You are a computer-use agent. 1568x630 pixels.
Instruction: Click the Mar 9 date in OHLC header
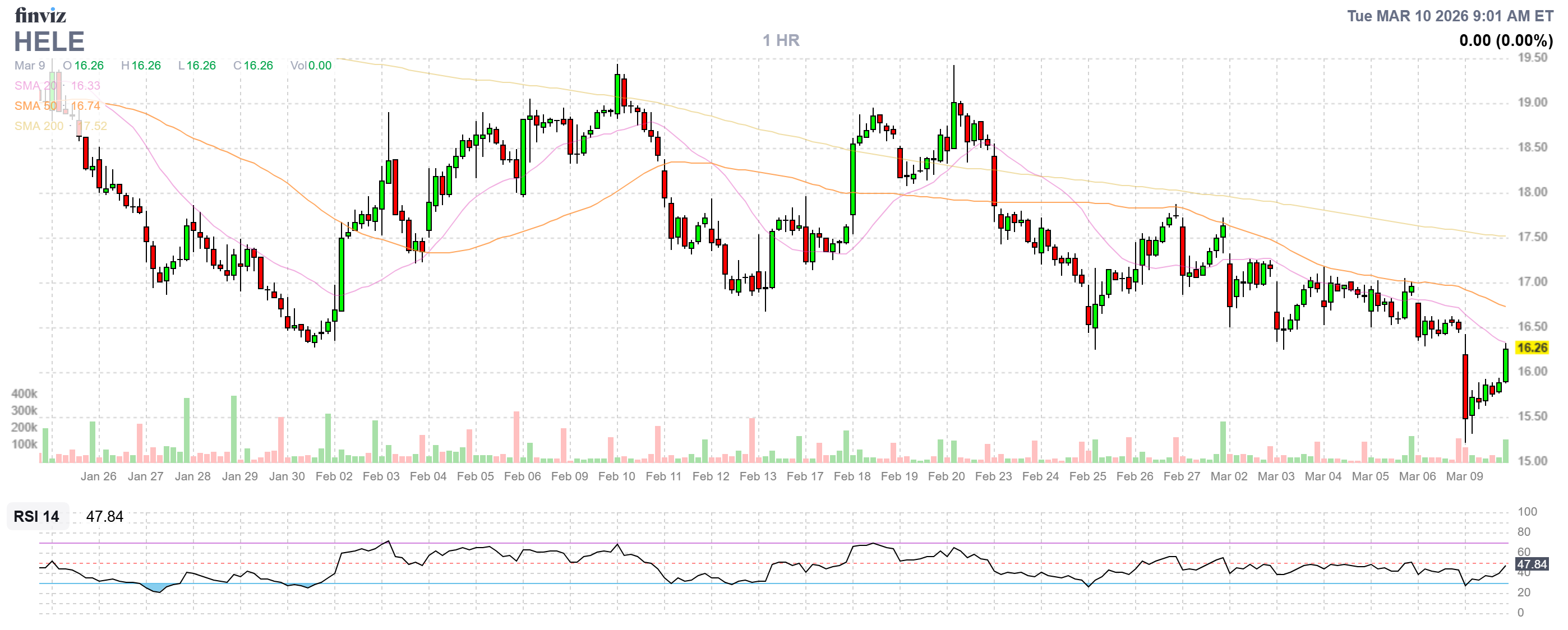(x=30, y=66)
